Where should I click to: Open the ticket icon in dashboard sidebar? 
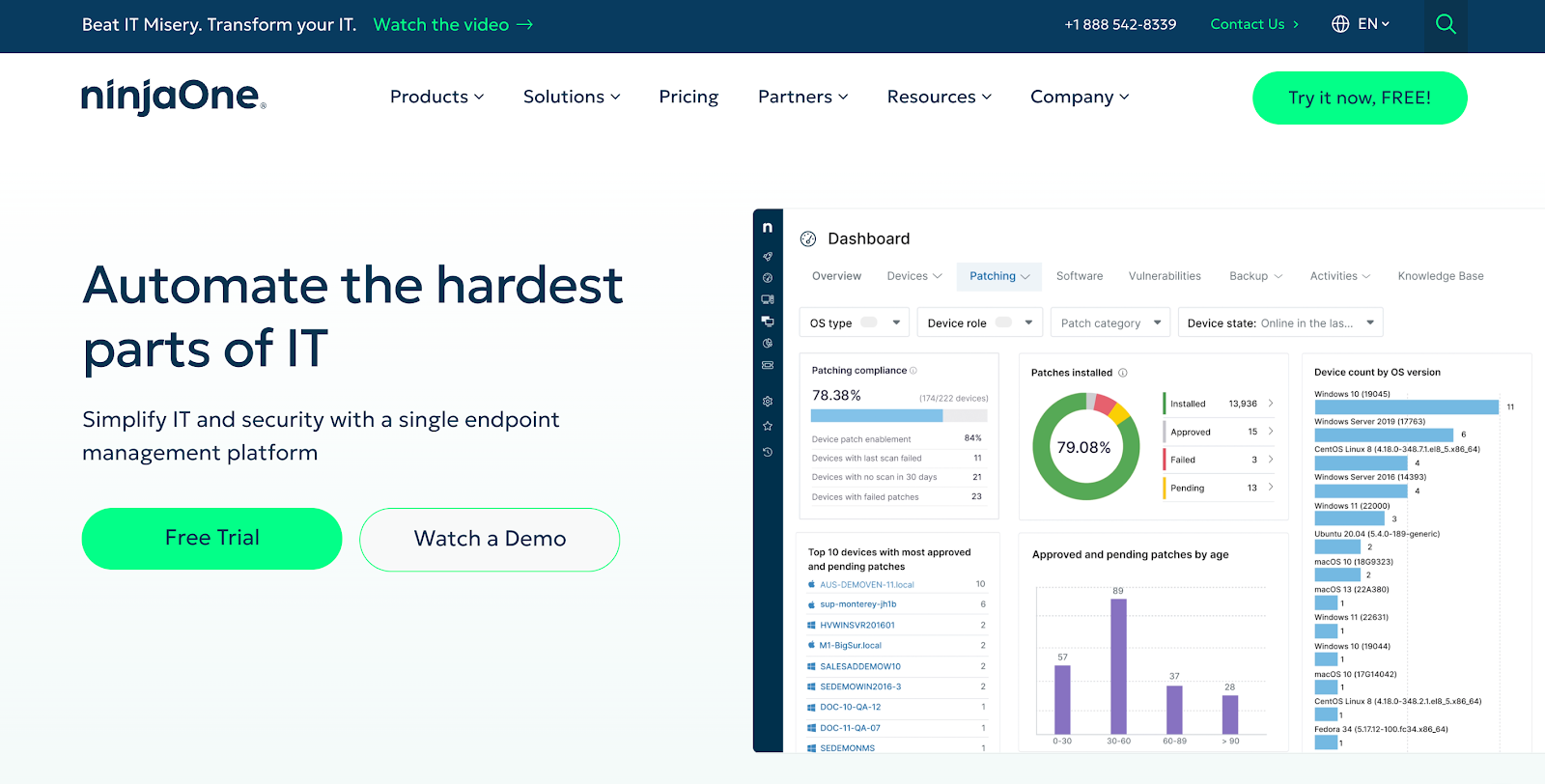tap(768, 365)
